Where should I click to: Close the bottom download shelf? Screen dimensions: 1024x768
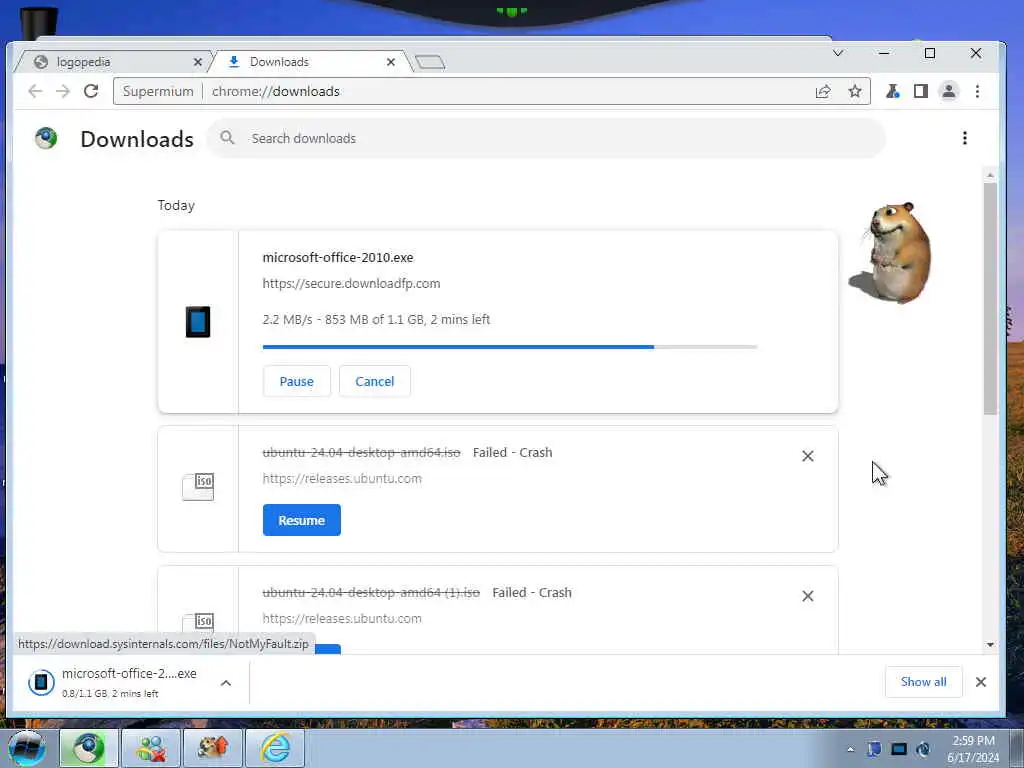(x=981, y=682)
